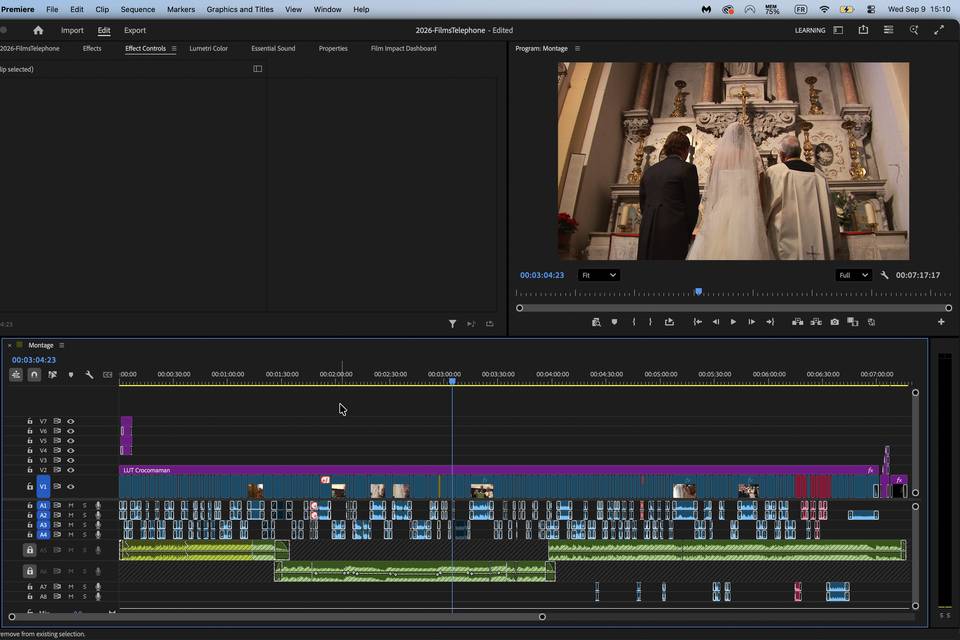Open the Markers menu
Viewport: 960px width, 640px height.
pos(181,9)
